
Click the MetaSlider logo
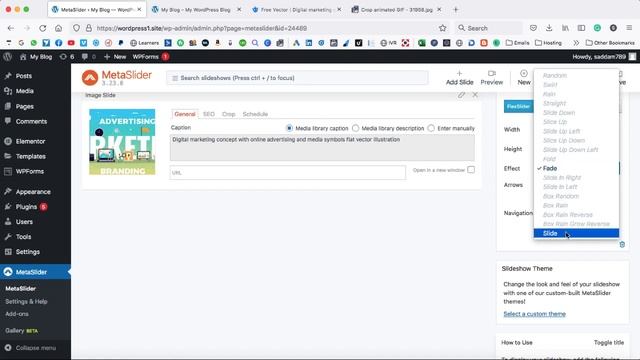coord(117,78)
